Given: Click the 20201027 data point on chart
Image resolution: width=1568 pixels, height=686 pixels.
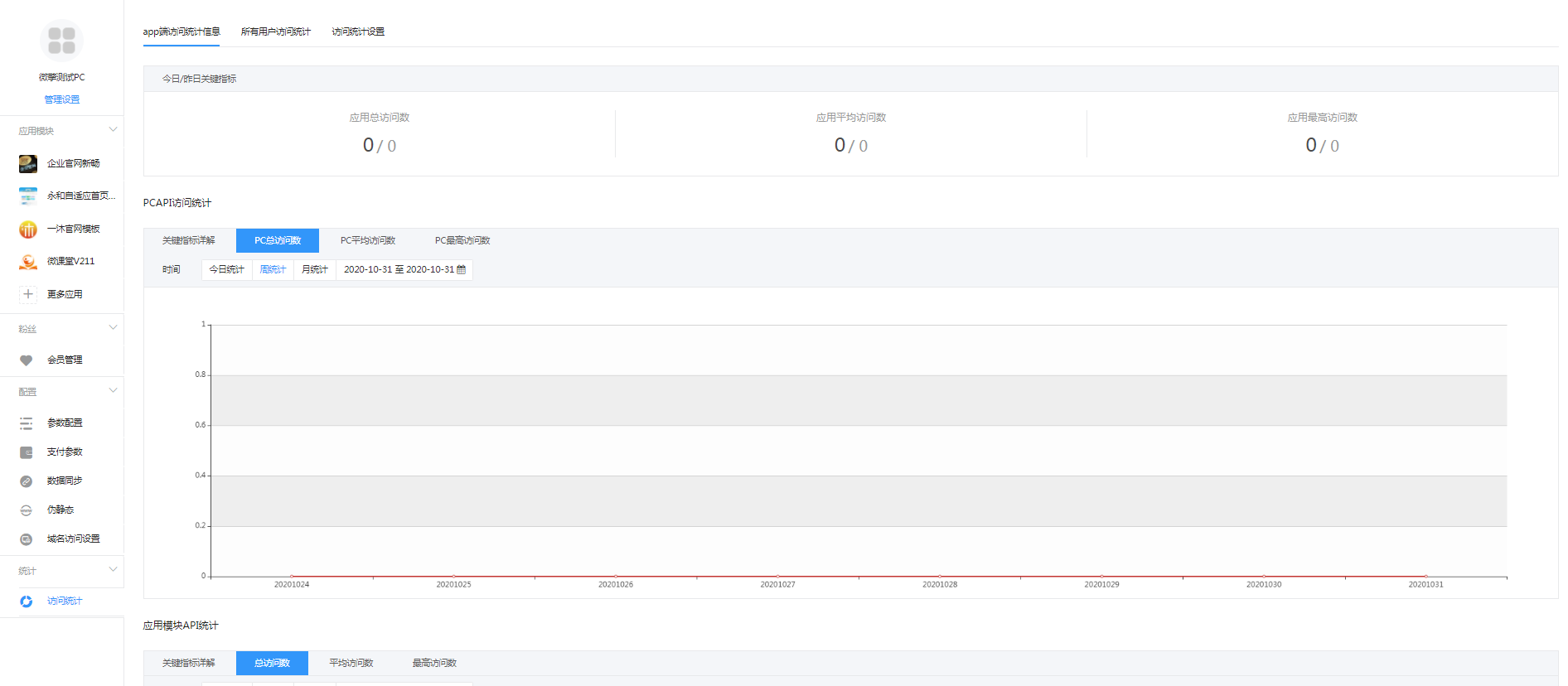Looking at the screenshot, I should [x=777, y=576].
